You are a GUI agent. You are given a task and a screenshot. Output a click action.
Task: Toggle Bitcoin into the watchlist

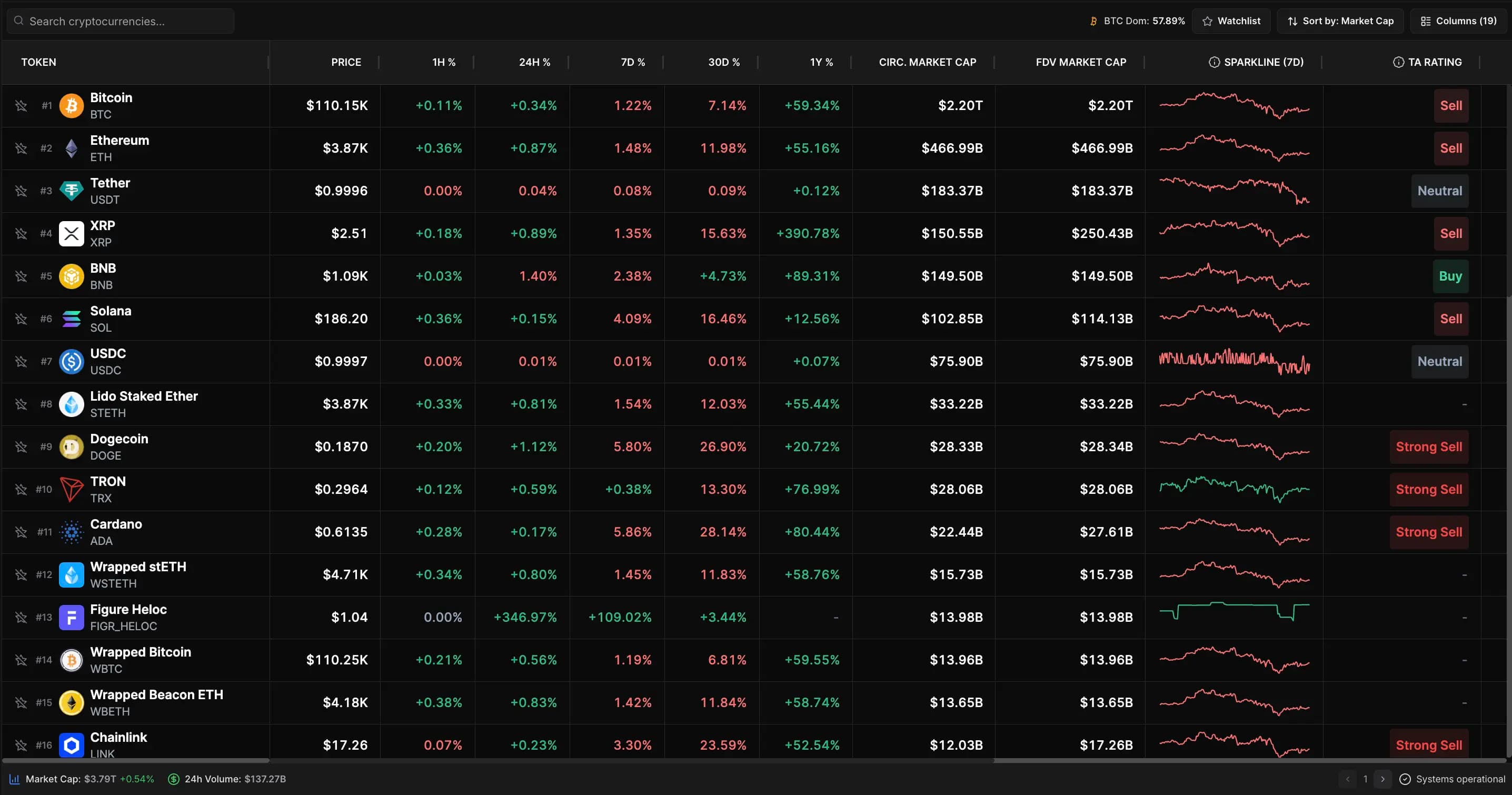(x=21, y=106)
